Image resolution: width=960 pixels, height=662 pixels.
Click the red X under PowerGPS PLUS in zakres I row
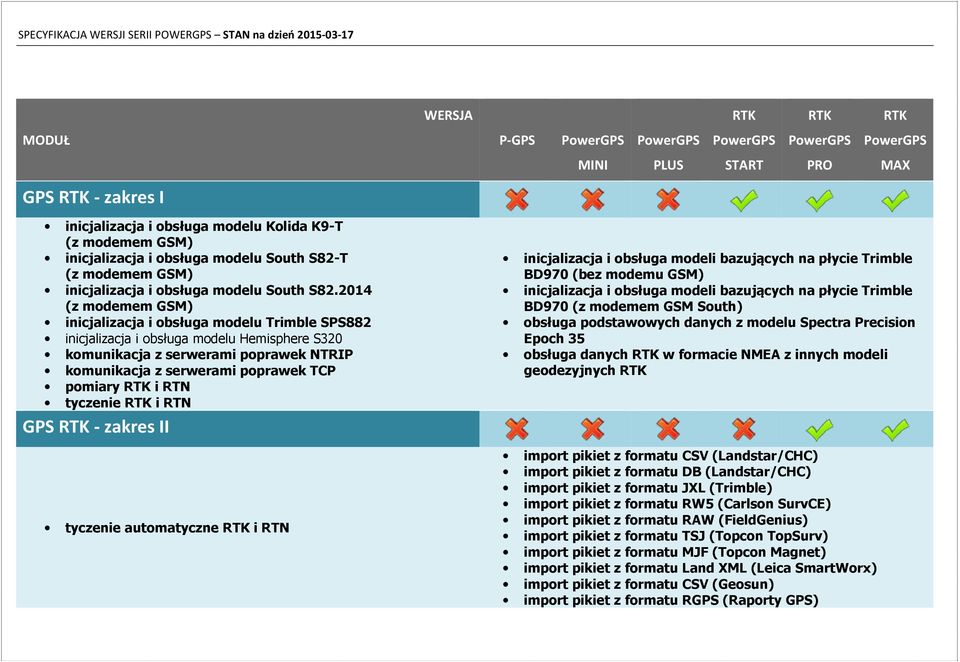[x=668, y=200]
